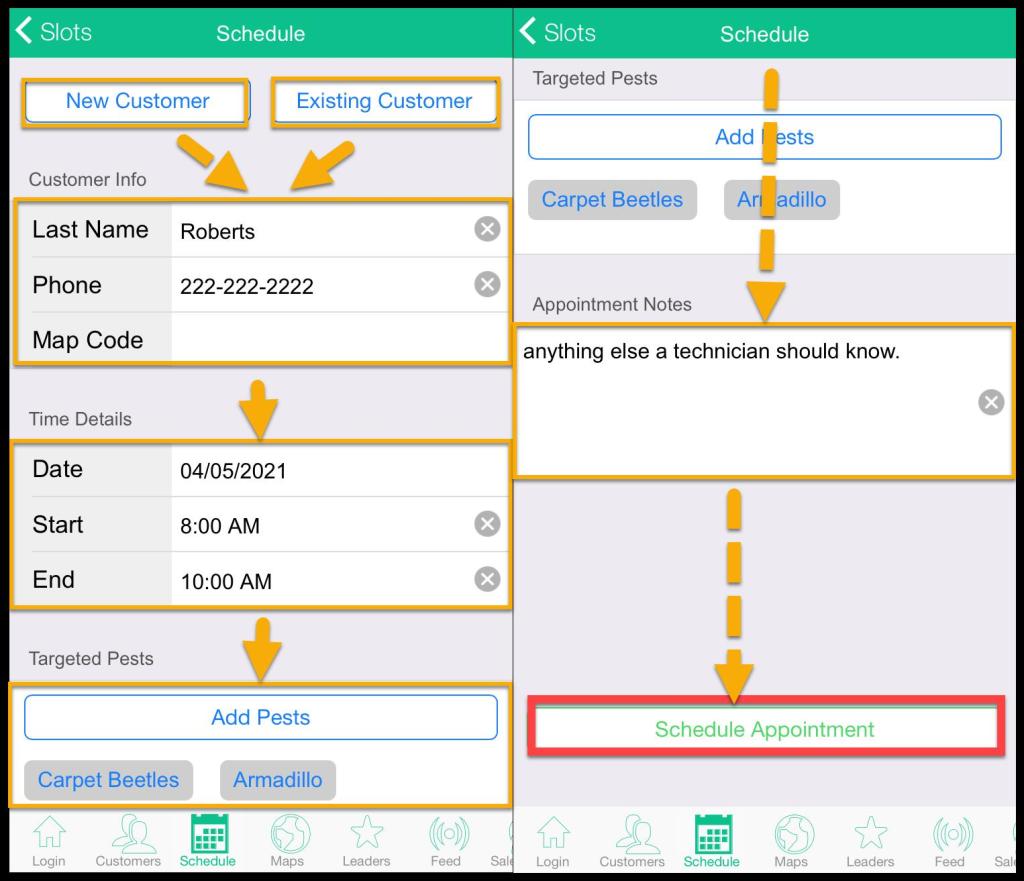Viewport: 1024px width, 881px height.
Task: Tap the New Customer button
Action: (137, 101)
